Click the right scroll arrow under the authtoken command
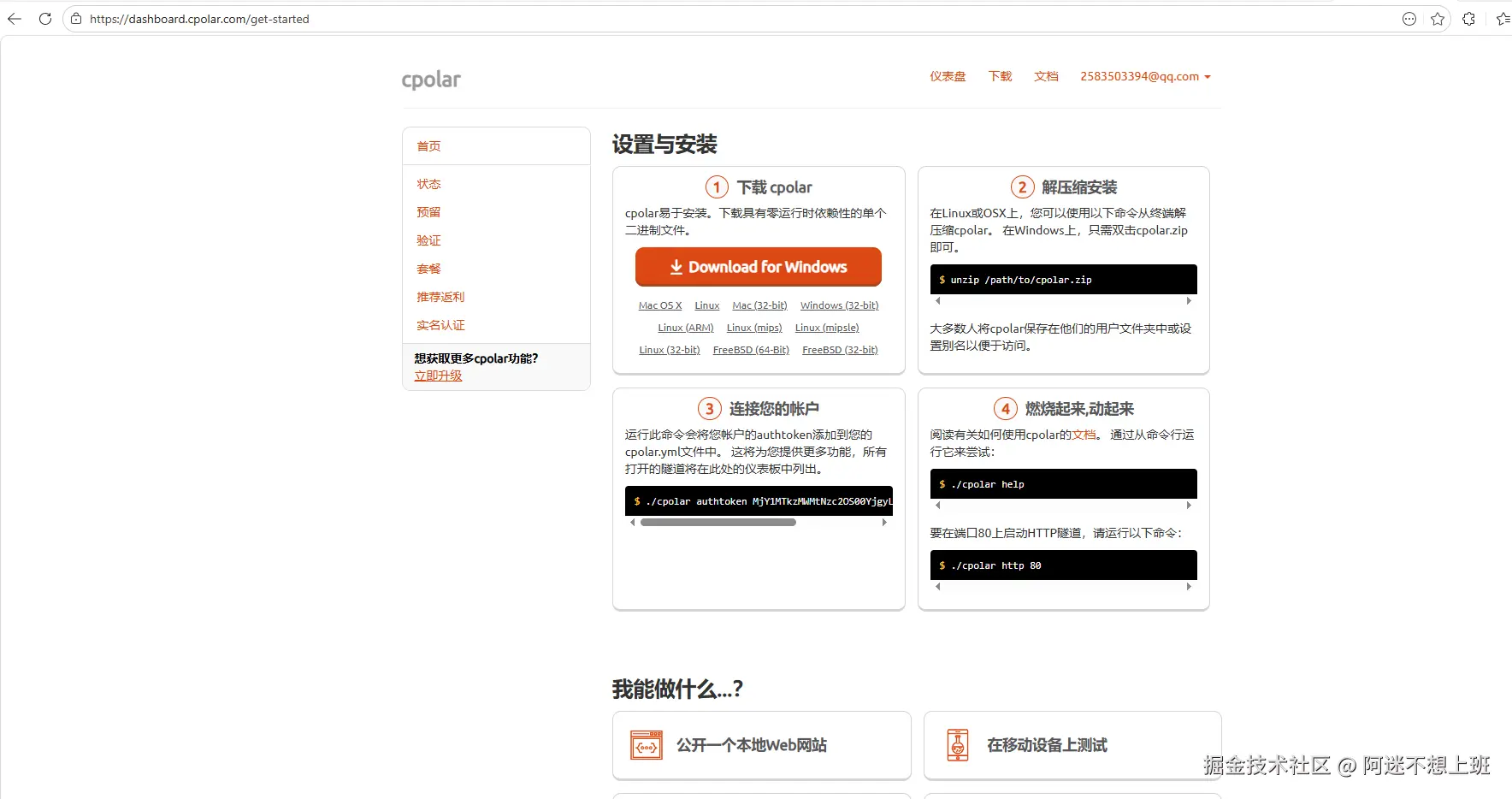1512x799 pixels. (884, 523)
